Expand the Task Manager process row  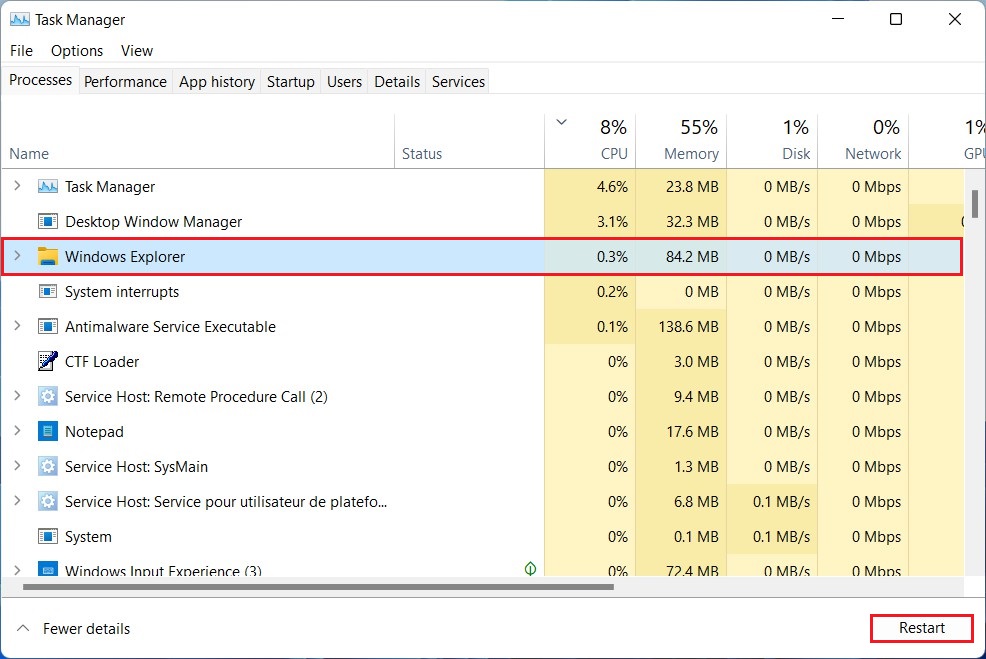tap(18, 186)
